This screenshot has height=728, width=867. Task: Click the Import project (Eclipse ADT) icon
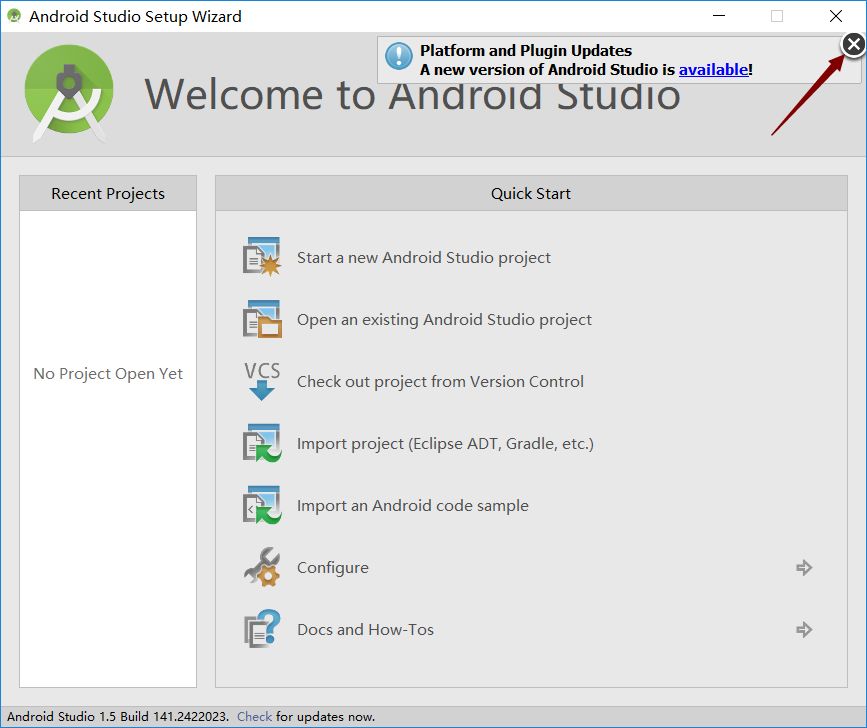pos(262,443)
